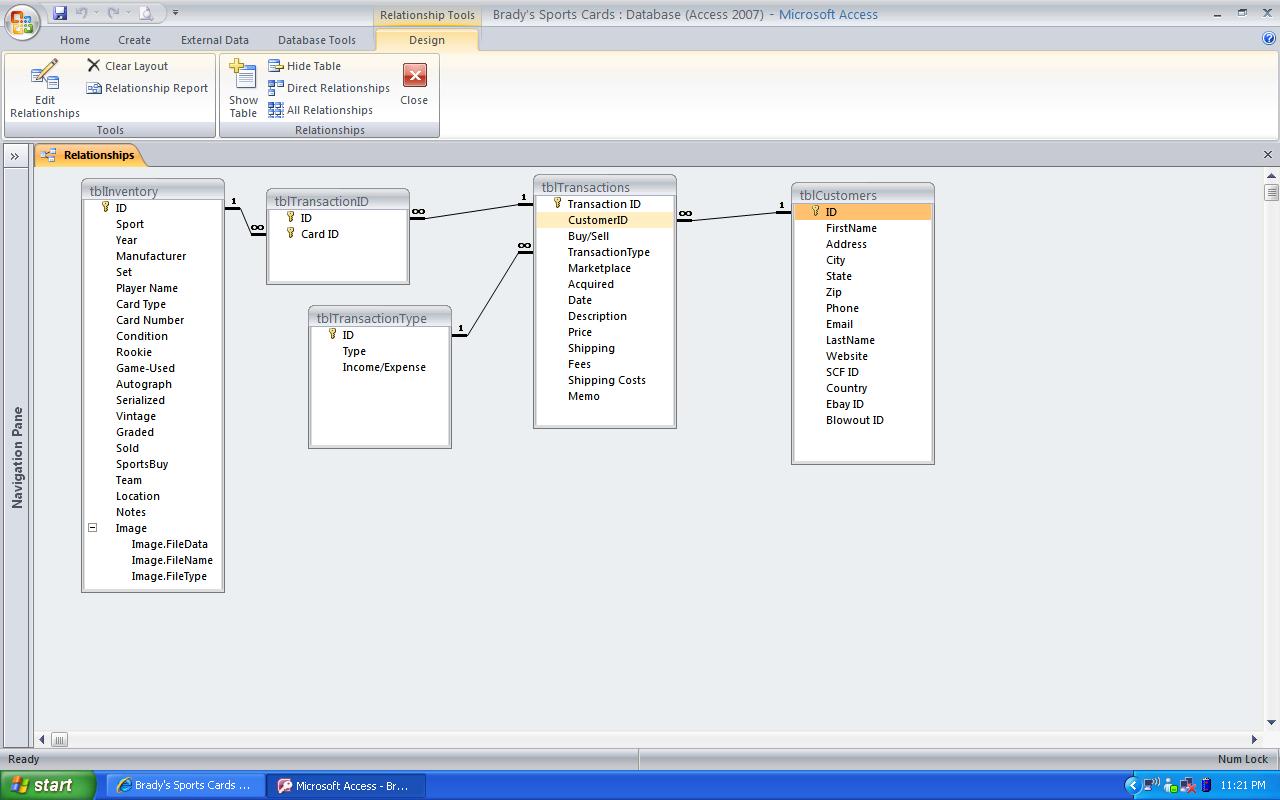Switch to the Home ribbon tab
Viewport: 1280px width, 800px height.
click(75, 40)
